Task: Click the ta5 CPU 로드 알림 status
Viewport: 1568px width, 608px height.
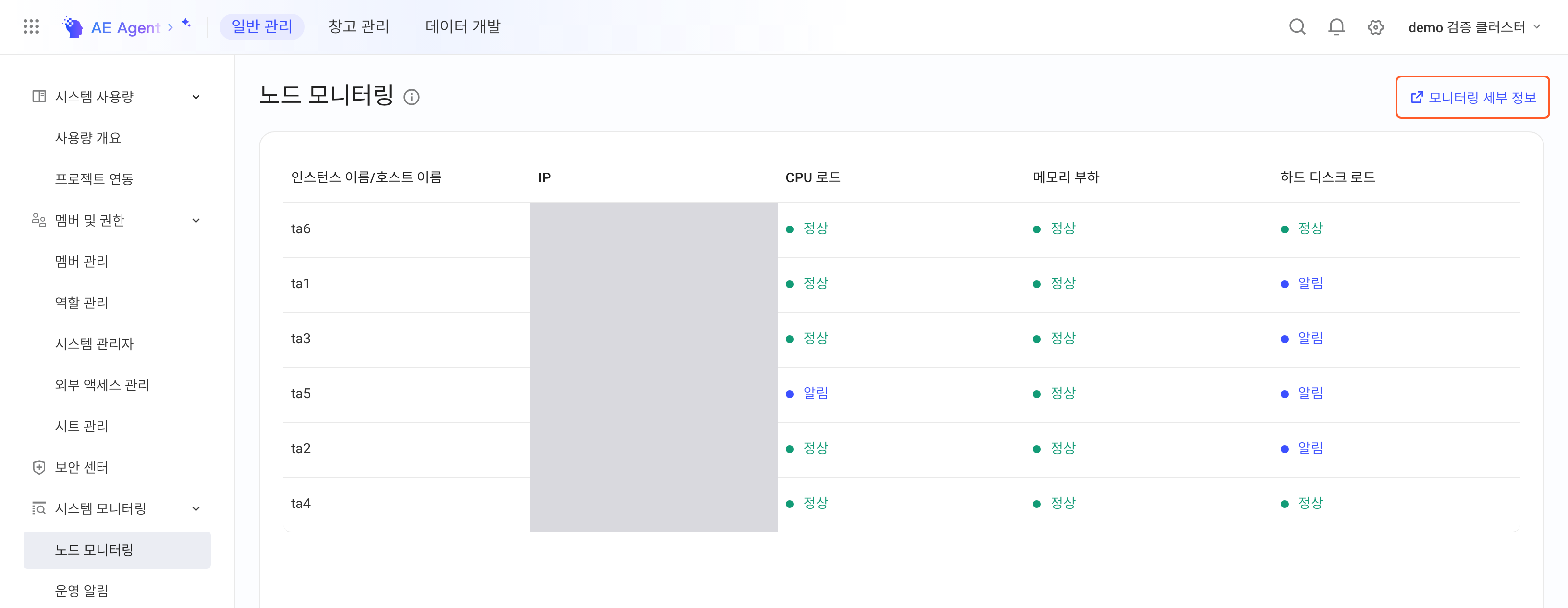Action: click(807, 394)
